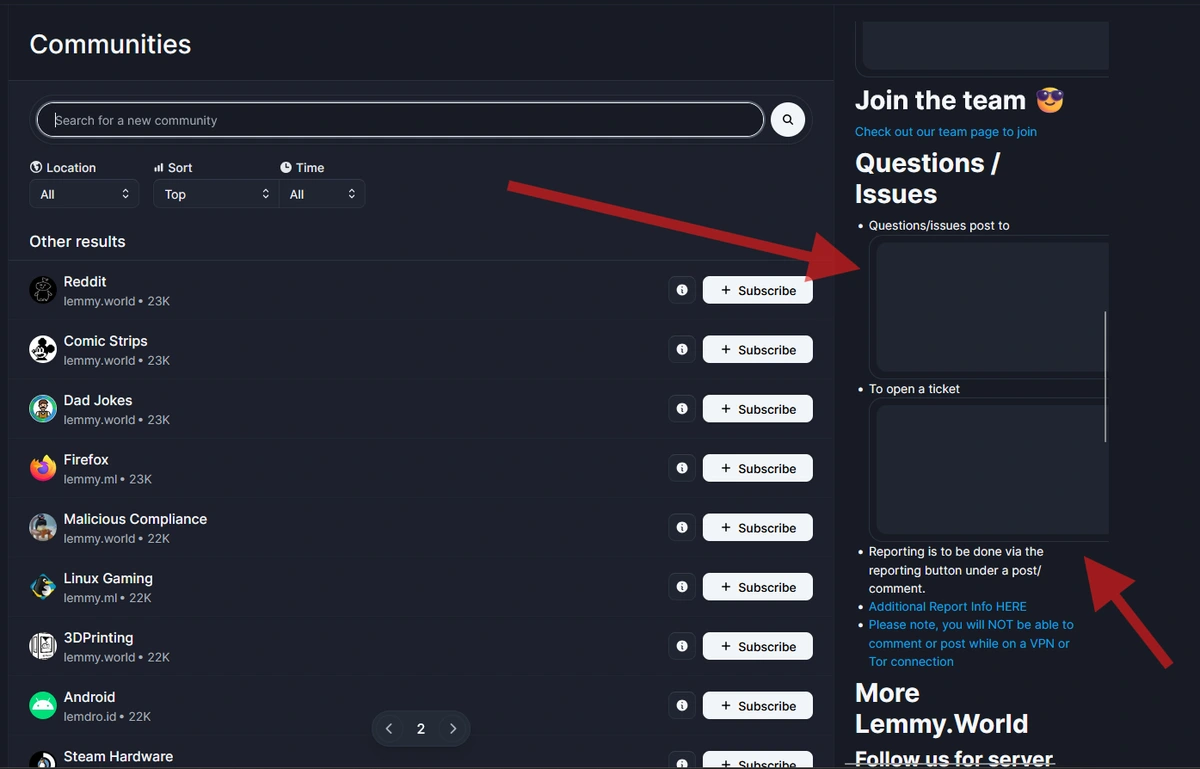Click the sidebar vertical scrollbar
This screenshot has width=1200, height=769.
1105,376
